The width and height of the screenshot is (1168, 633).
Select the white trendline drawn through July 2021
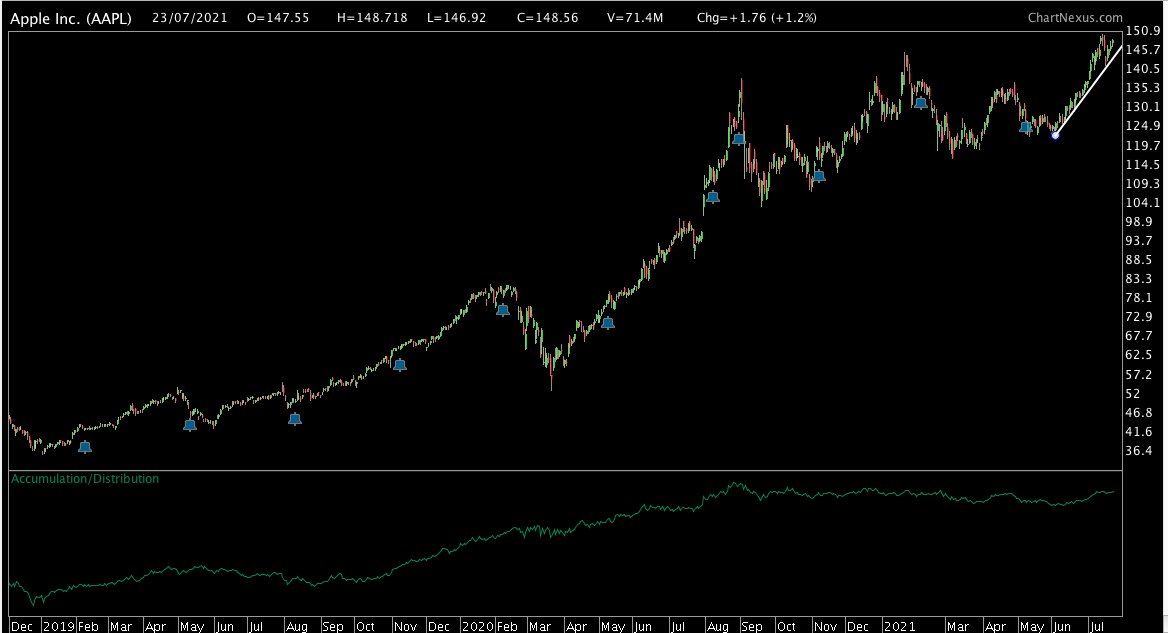click(1088, 90)
